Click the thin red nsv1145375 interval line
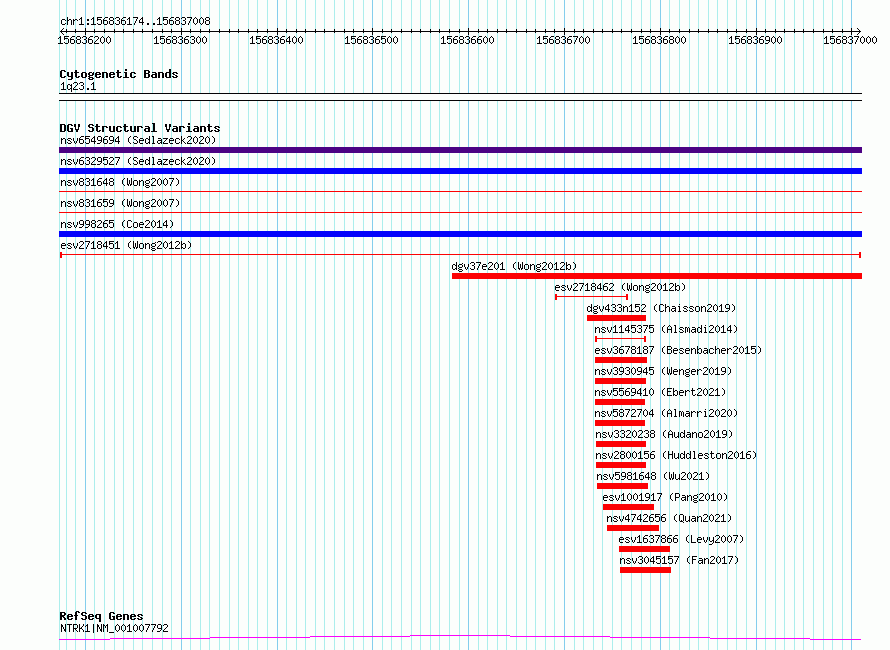Screen dimensions: 890x650 (x=620, y=339)
